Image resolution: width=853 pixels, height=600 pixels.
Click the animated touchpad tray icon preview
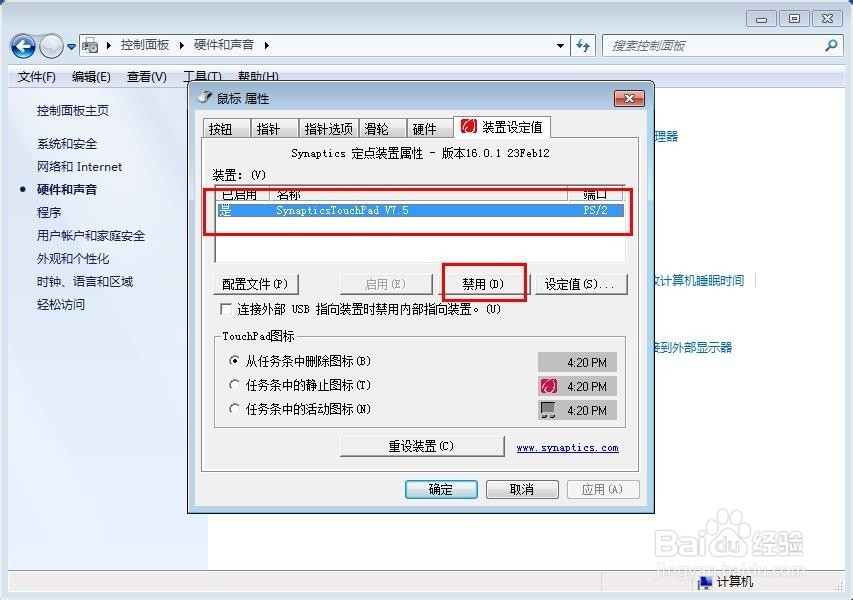548,411
